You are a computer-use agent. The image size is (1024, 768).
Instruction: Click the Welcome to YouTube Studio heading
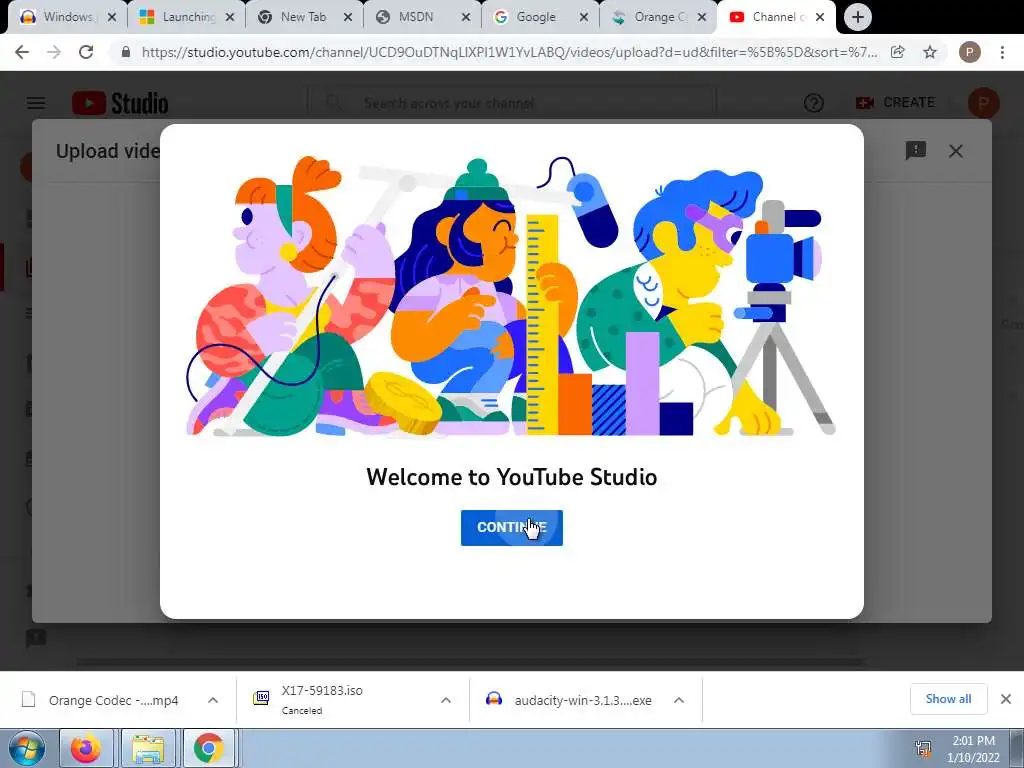pos(511,477)
